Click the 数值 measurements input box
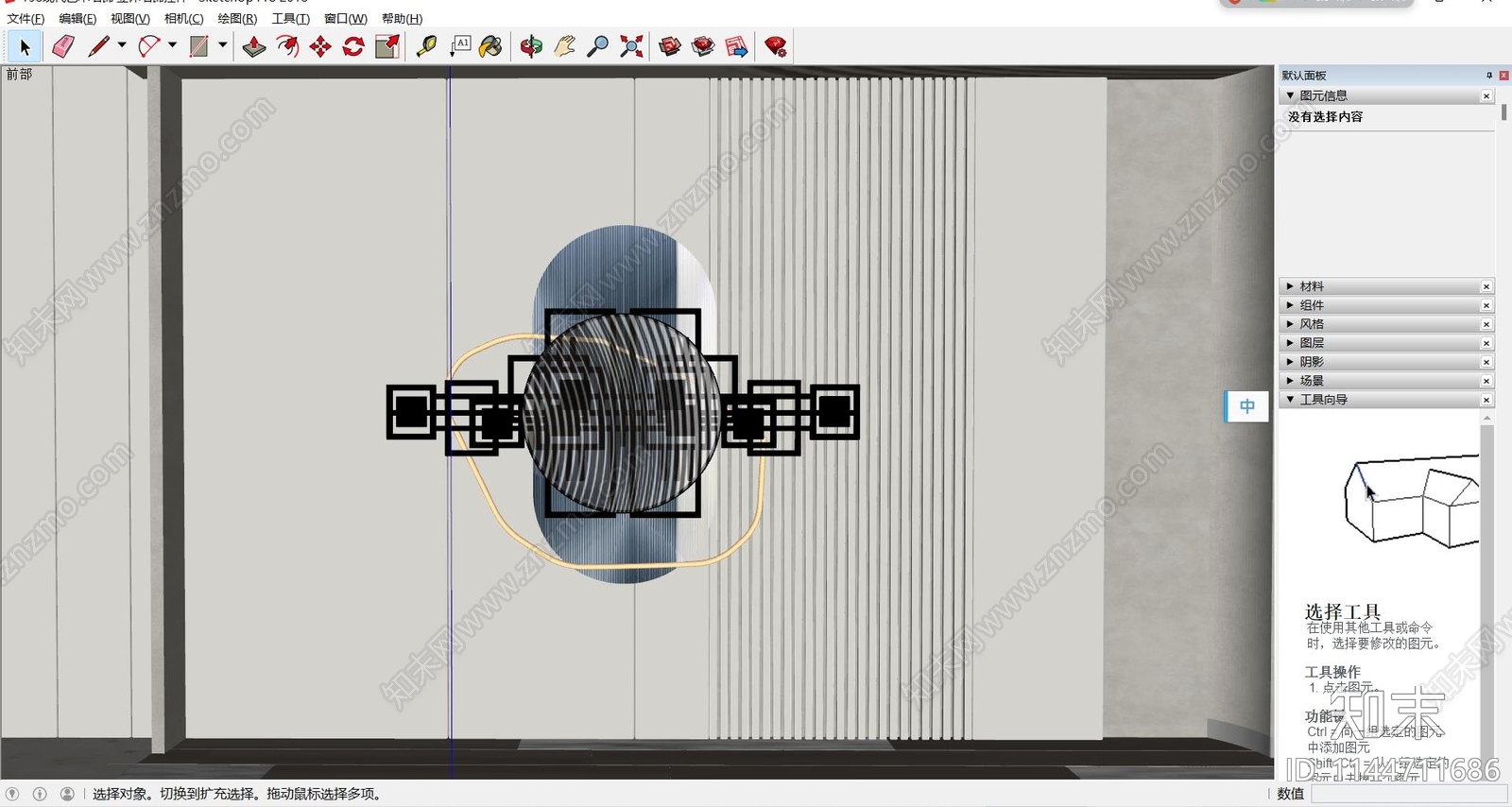 tap(1408, 795)
